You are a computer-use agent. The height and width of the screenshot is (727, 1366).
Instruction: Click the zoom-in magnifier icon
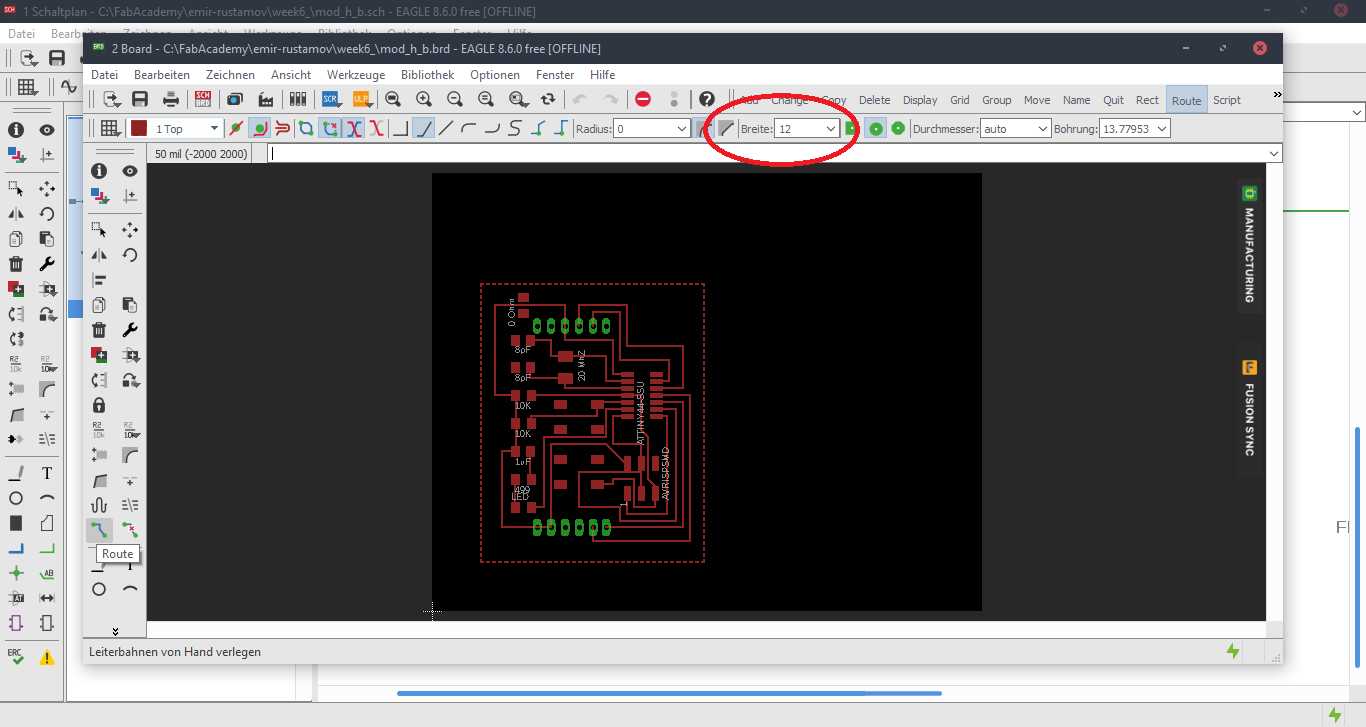click(x=424, y=99)
